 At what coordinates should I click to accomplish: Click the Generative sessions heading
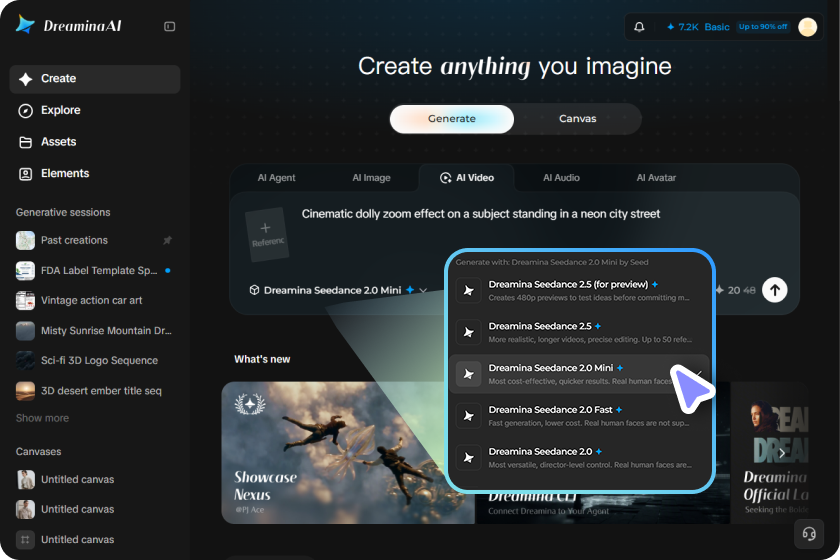click(x=63, y=213)
